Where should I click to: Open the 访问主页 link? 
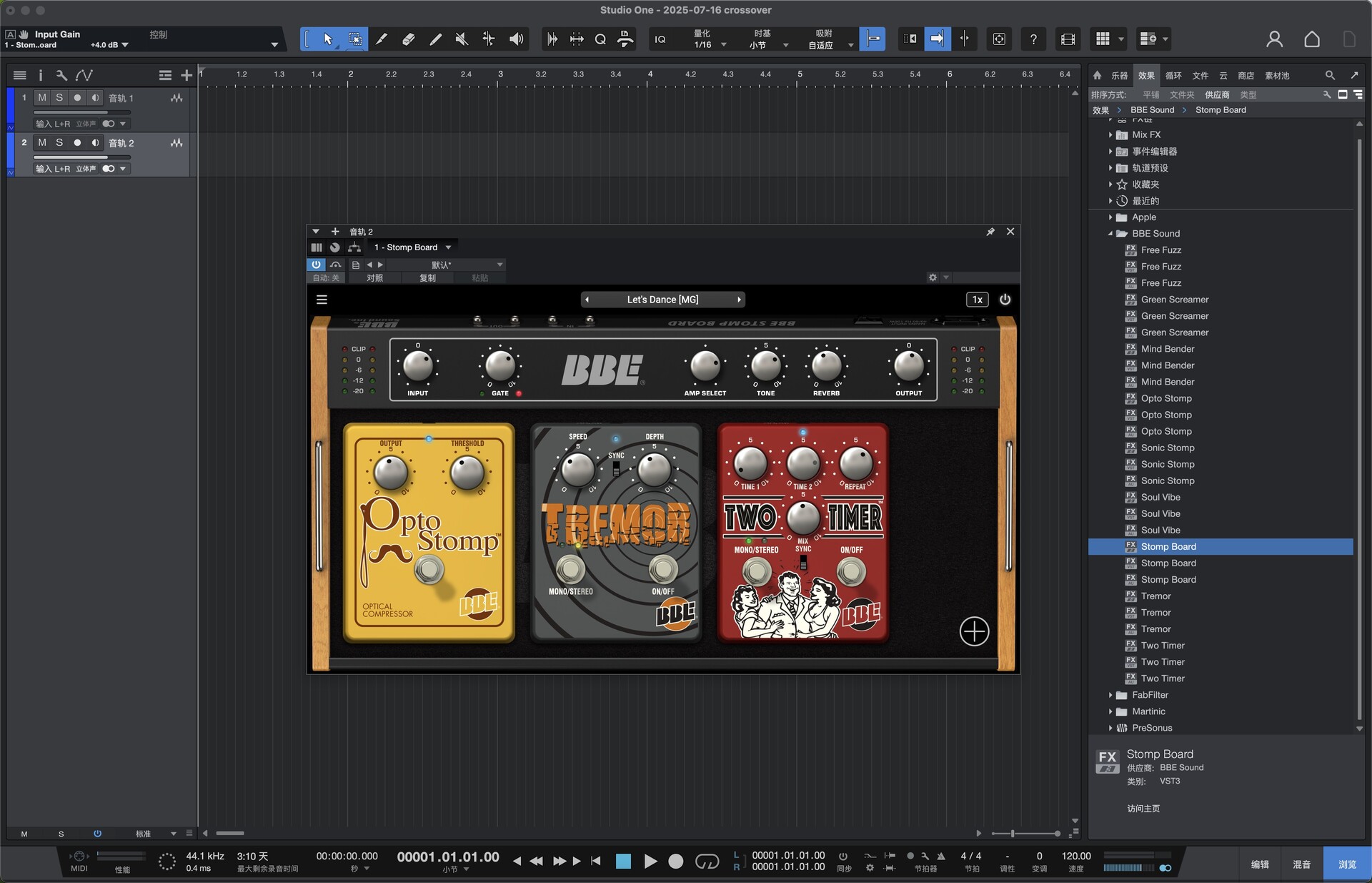(1143, 809)
